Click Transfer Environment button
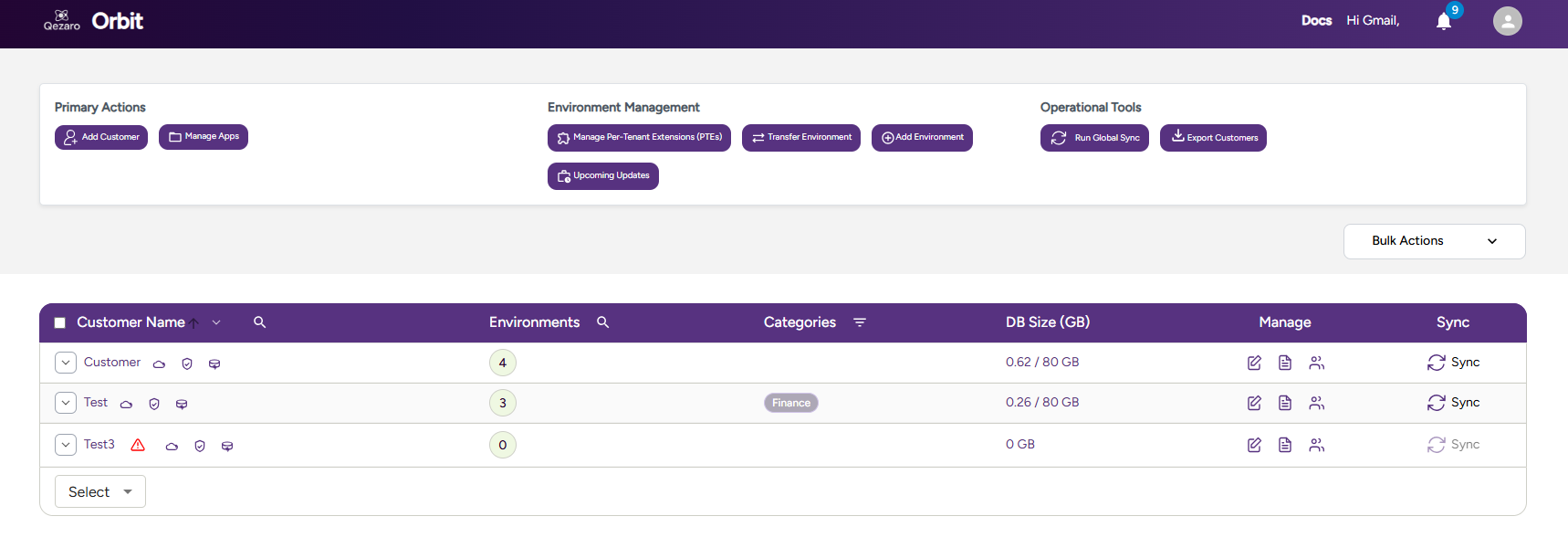The height and width of the screenshot is (548, 1568). pos(801,138)
